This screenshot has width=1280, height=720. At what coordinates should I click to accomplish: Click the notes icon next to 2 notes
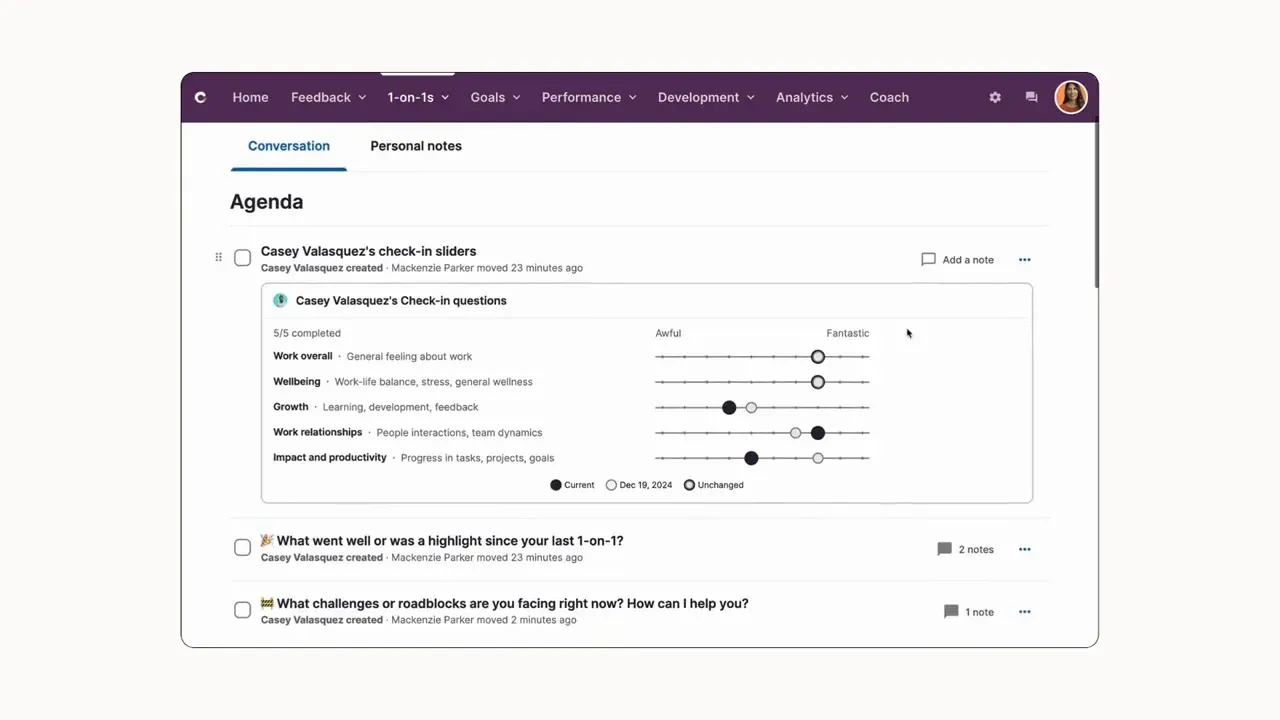click(x=944, y=548)
